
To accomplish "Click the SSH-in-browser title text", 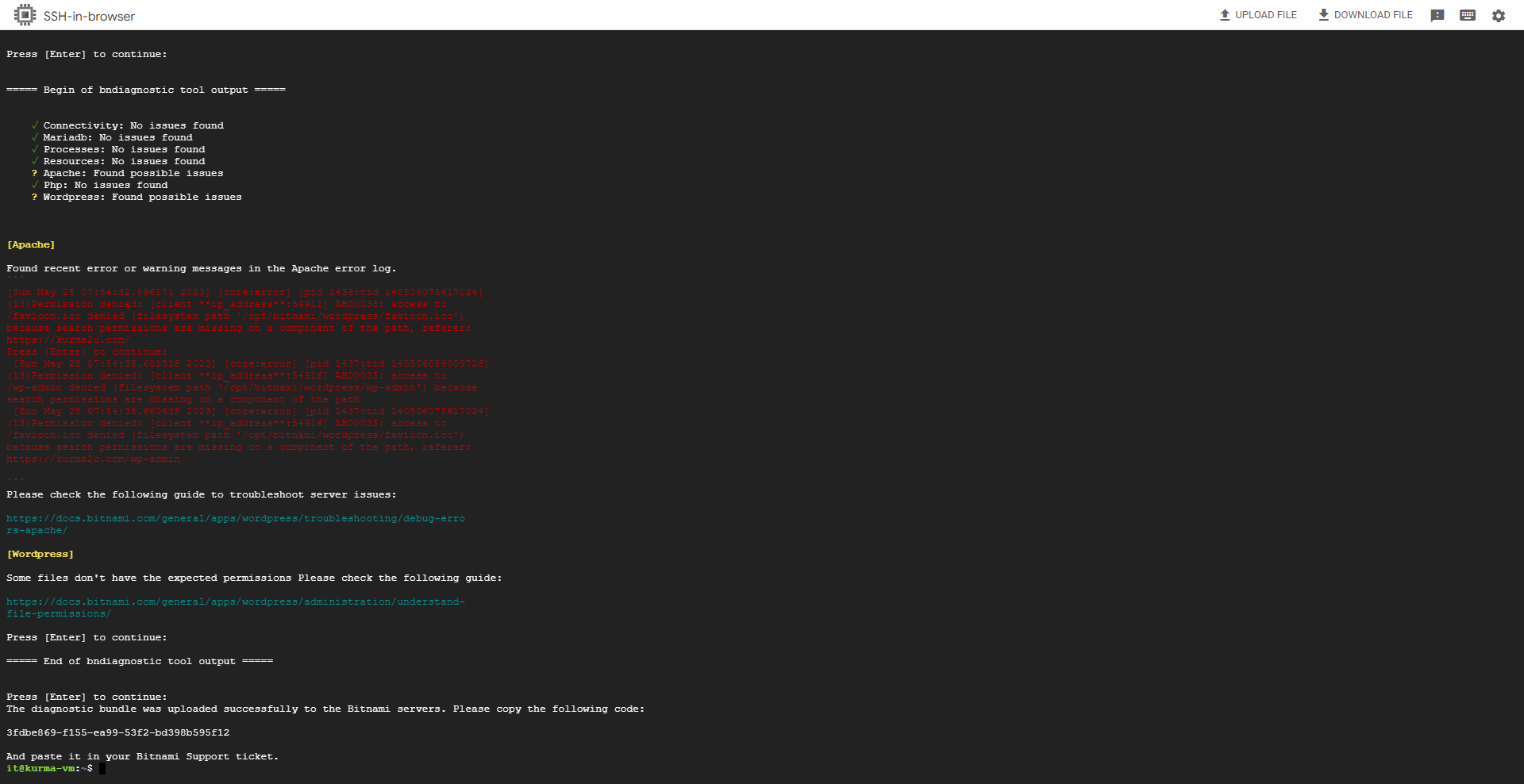I will pos(88,15).
